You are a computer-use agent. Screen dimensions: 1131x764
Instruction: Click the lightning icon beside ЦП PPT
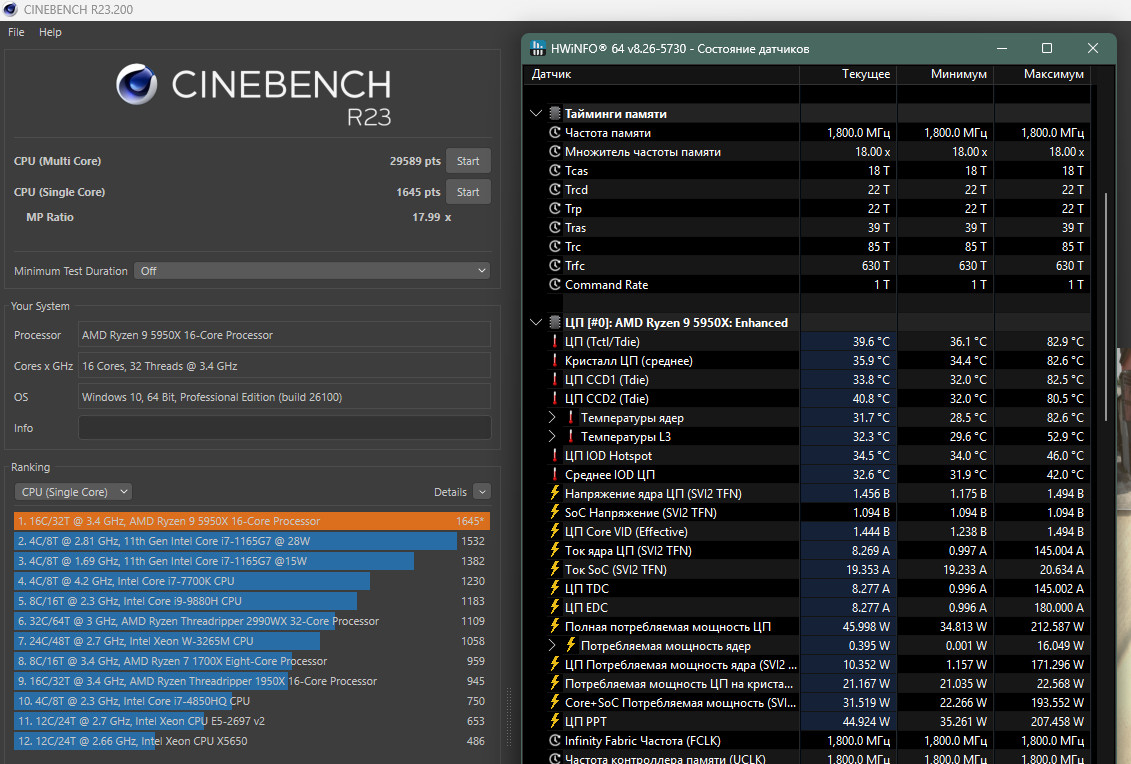coord(555,721)
